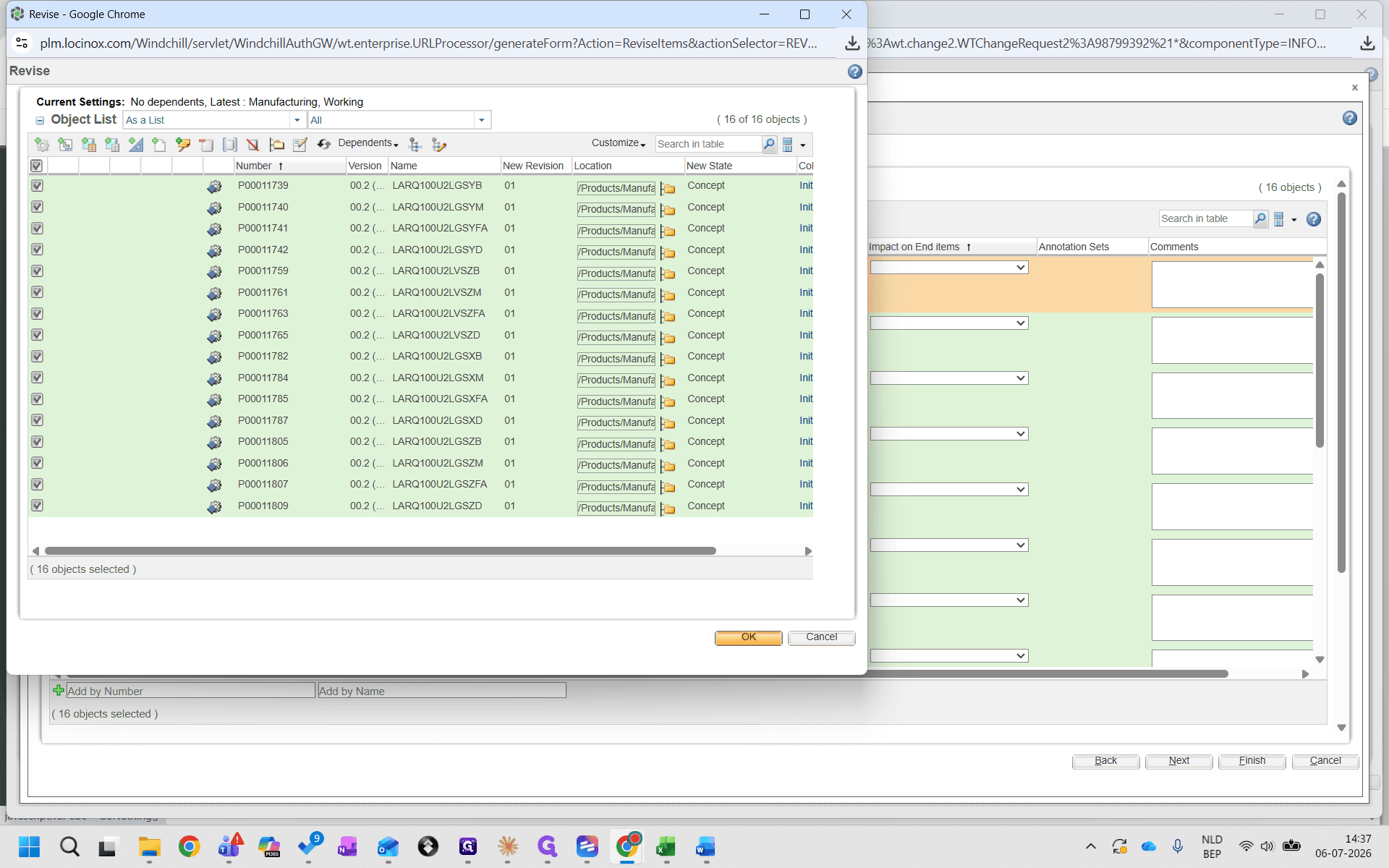Uncheck the checkbox for P00011763
1389x868 pixels.
[x=38, y=314]
